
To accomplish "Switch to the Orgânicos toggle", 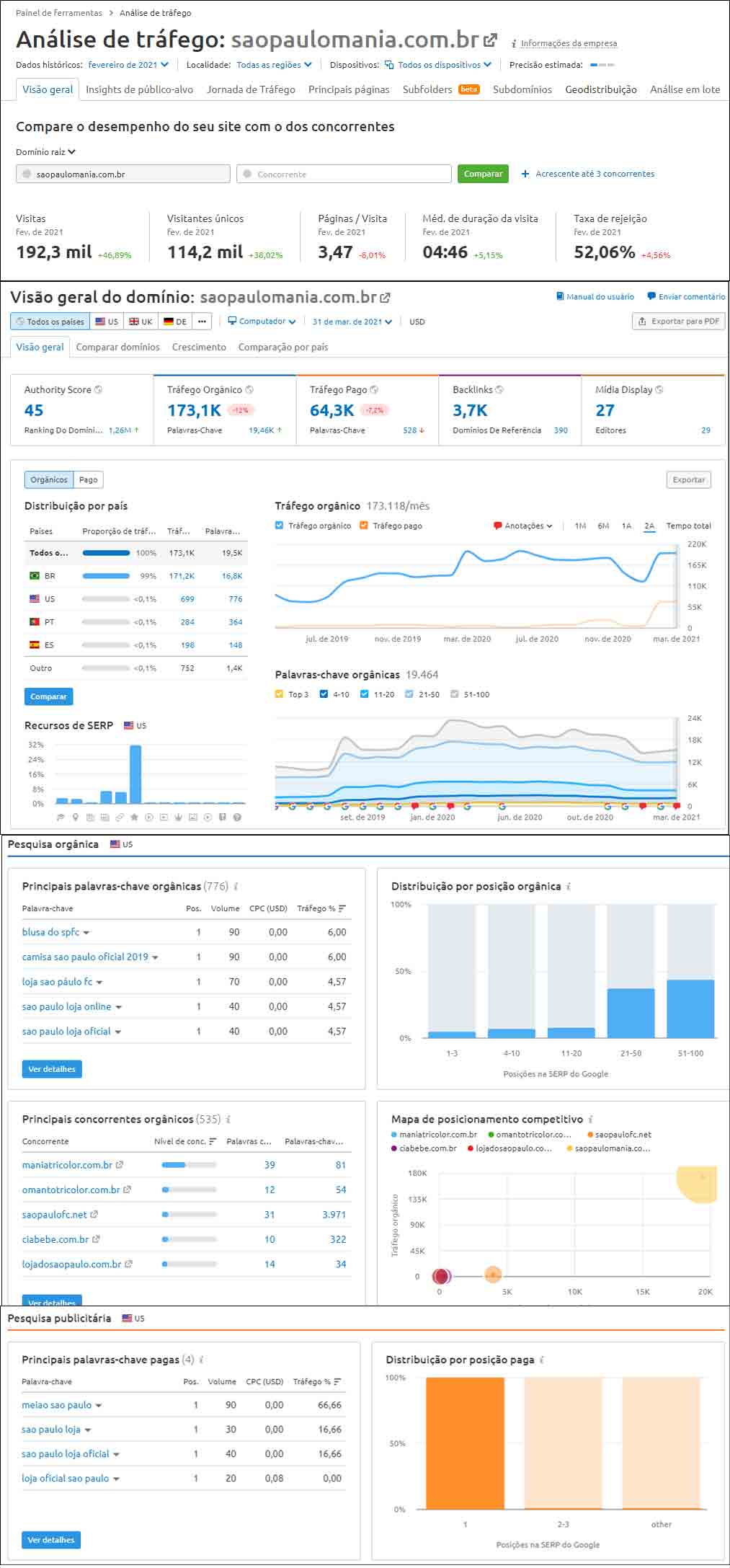I will coord(49,480).
